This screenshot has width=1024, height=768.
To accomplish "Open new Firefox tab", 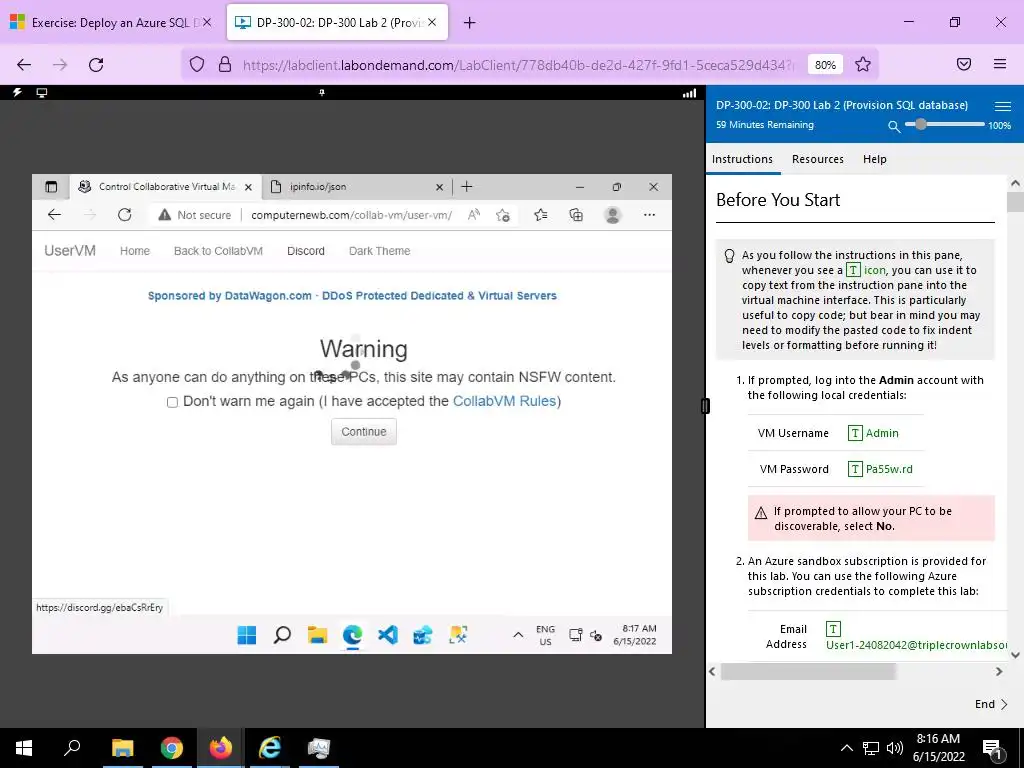I will click(x=470, y=23).
